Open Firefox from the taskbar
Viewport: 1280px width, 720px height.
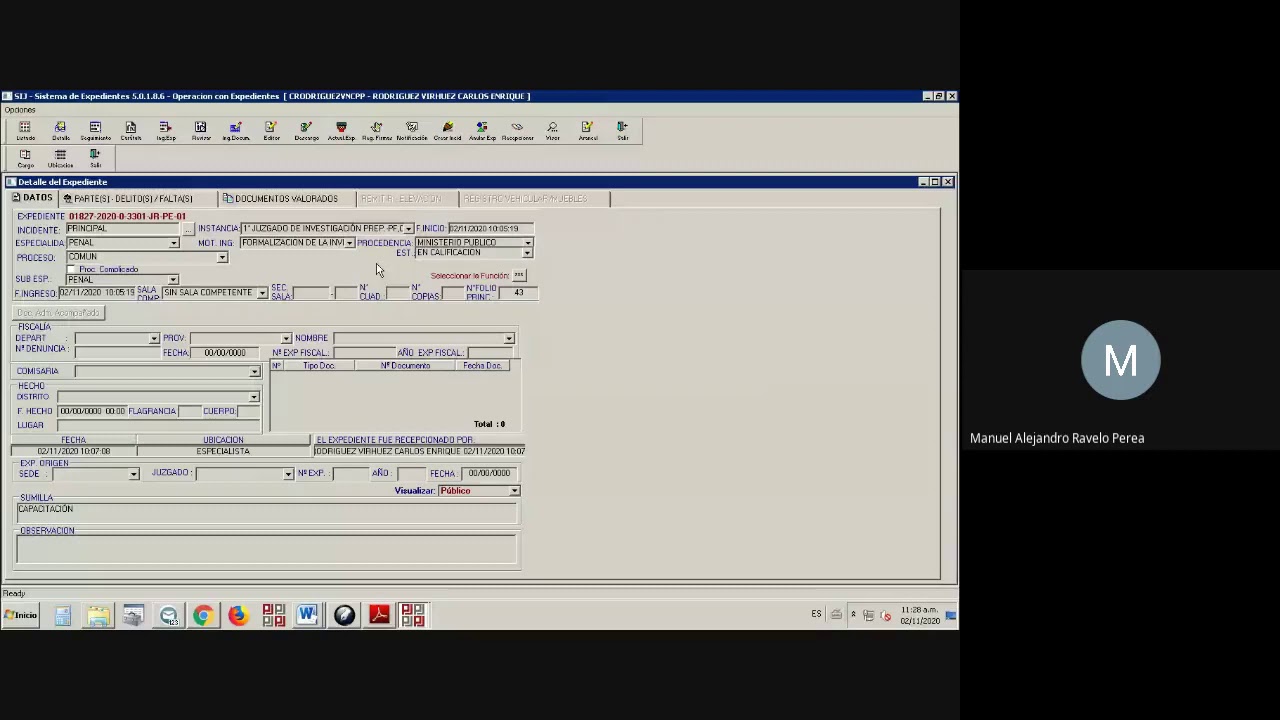tap(238, 615)
